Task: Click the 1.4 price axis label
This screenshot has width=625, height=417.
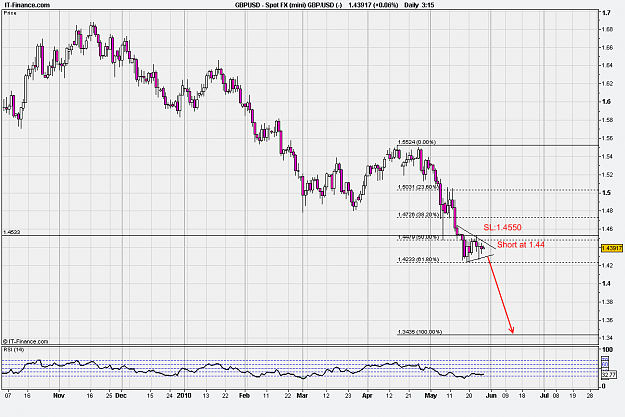Action: (x=606, y=283)
